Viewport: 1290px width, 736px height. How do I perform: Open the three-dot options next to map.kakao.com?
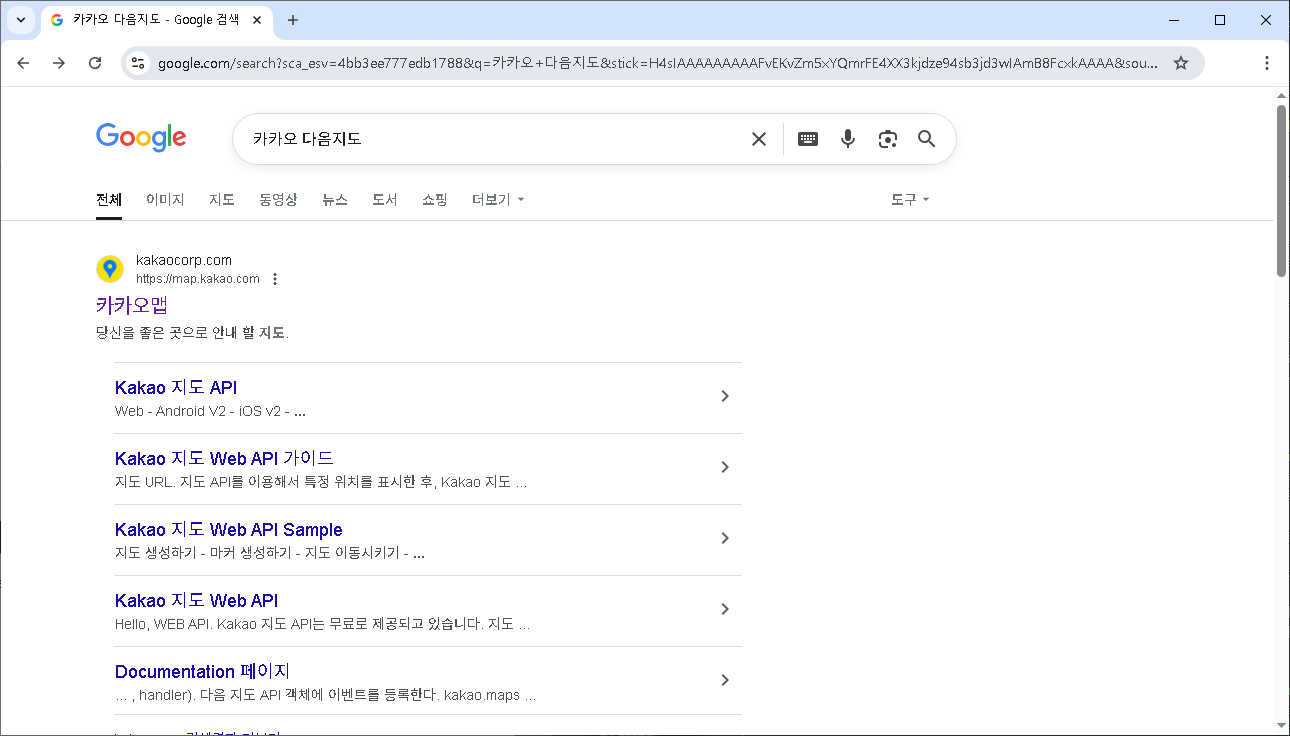click(x=275, y=279)
